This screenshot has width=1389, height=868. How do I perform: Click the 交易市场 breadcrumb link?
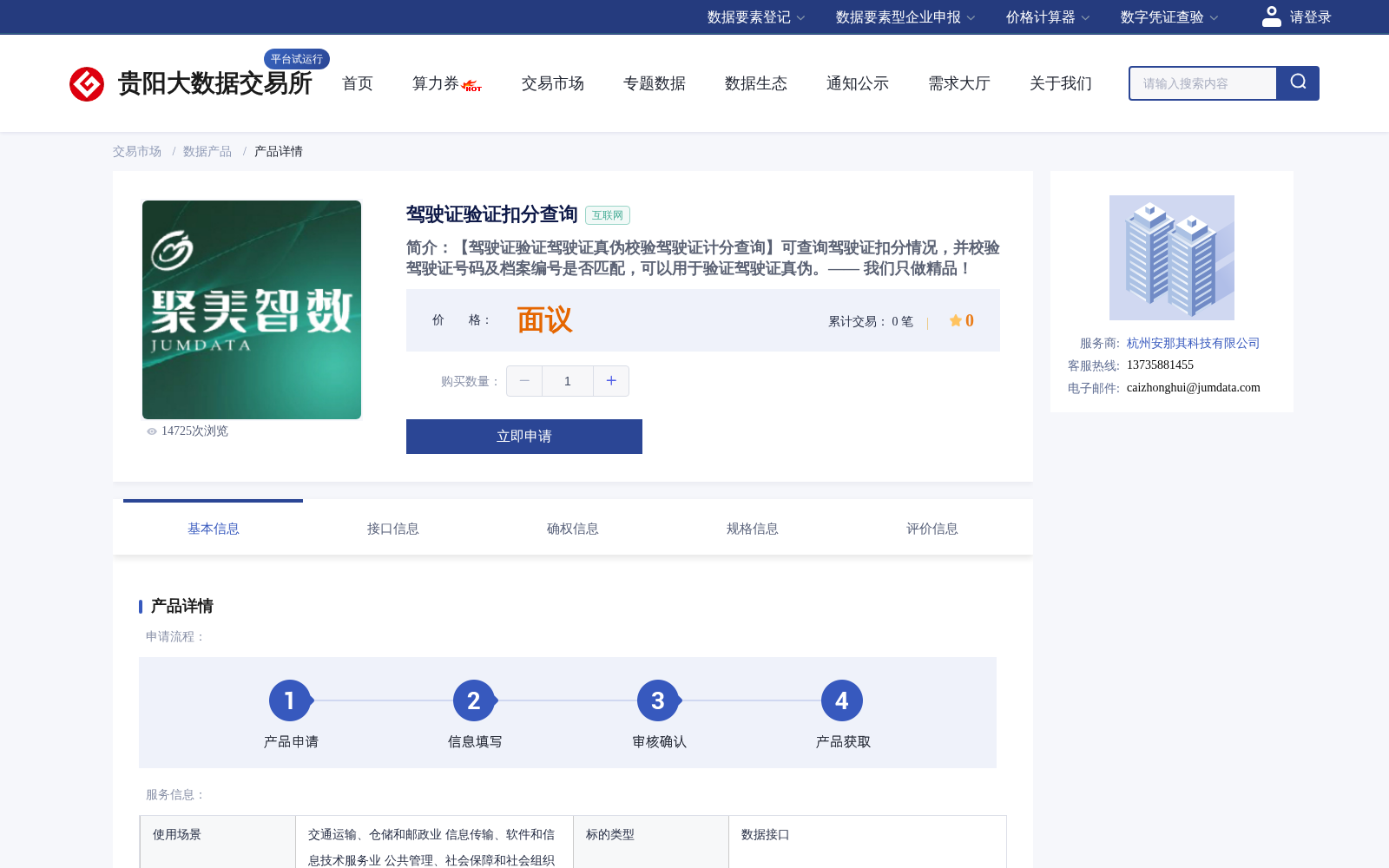[x=137, y=151]
